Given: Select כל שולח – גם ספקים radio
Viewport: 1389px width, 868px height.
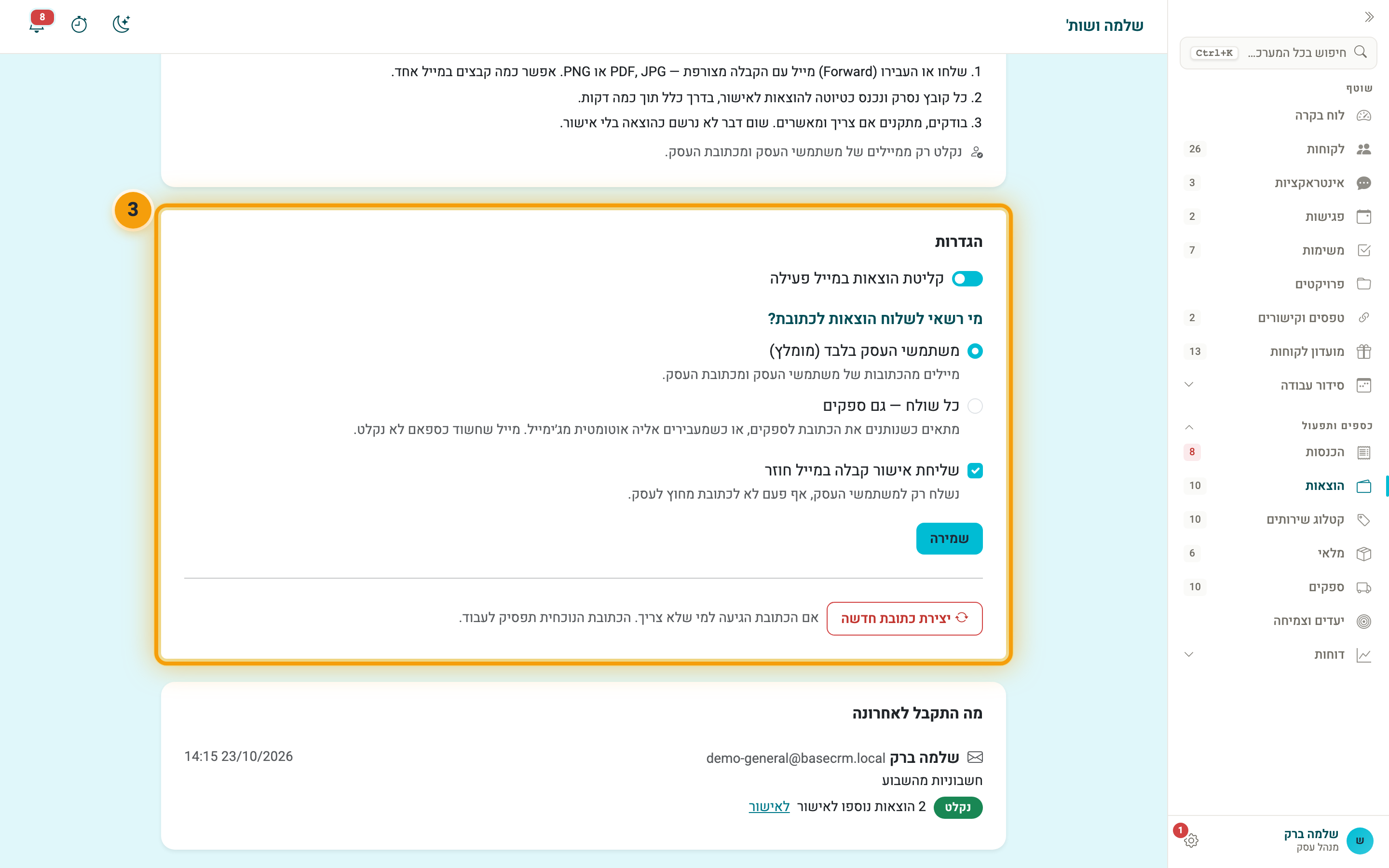Looking at the screenshot, I should (975, 406).
